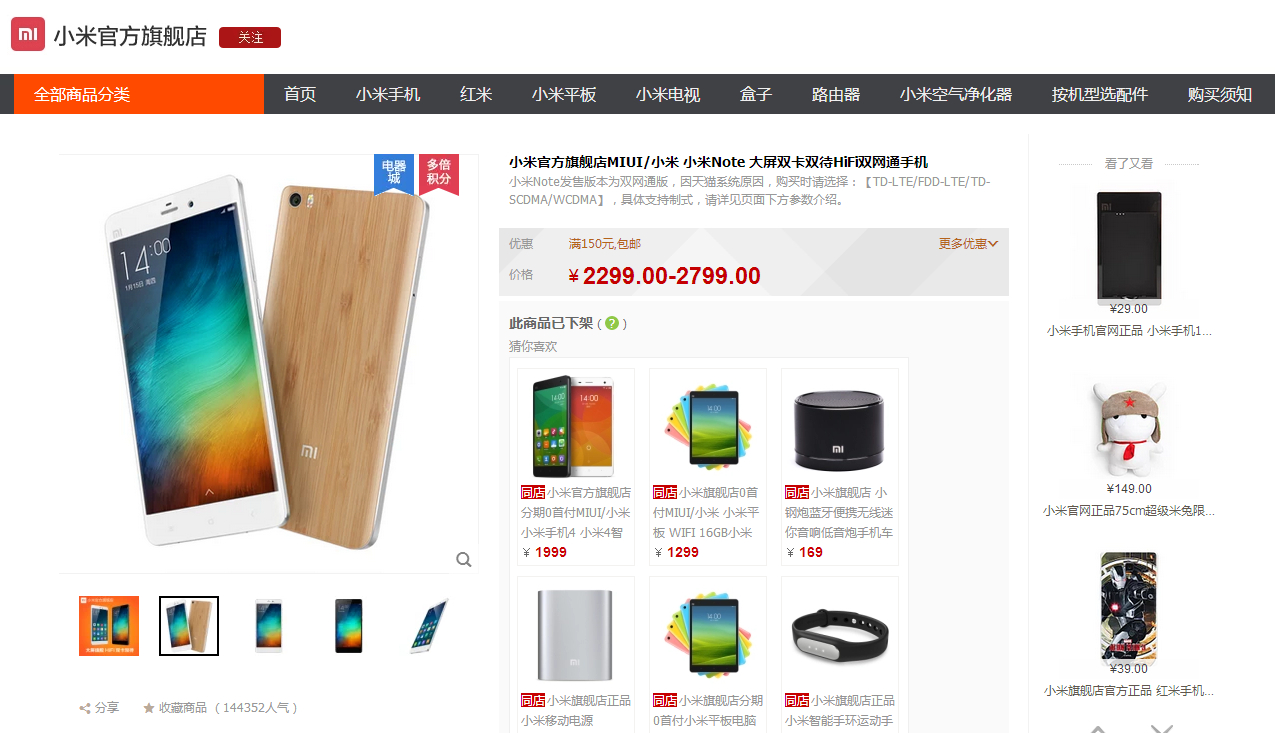Click the 多倍积分 red badge
The width and height of the screenshot is (1275, 733).
[438, 173]
